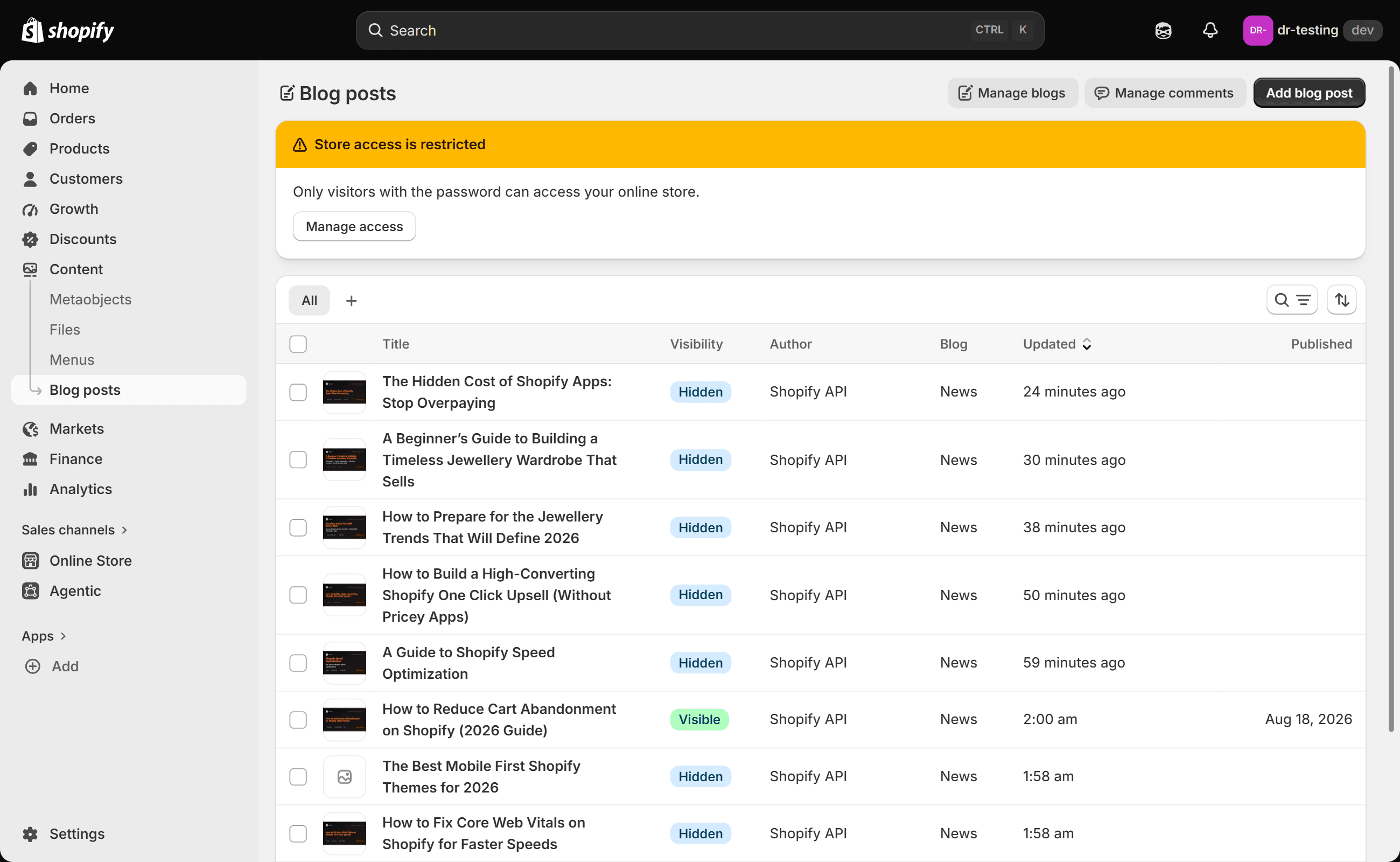Toggle the select-all checkbox in table header
Viewport: 1400px width, 862px height.
pos(298,344)
